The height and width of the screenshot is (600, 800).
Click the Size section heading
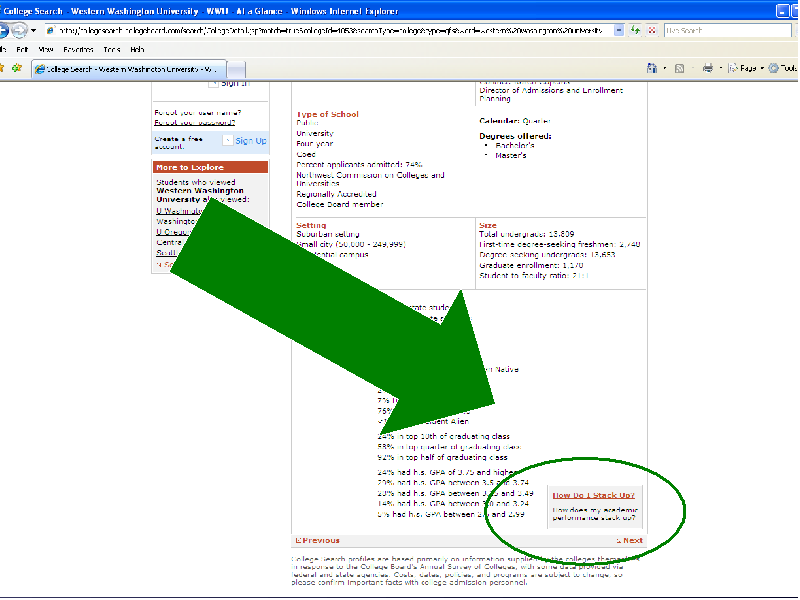(x=488, y=225)
